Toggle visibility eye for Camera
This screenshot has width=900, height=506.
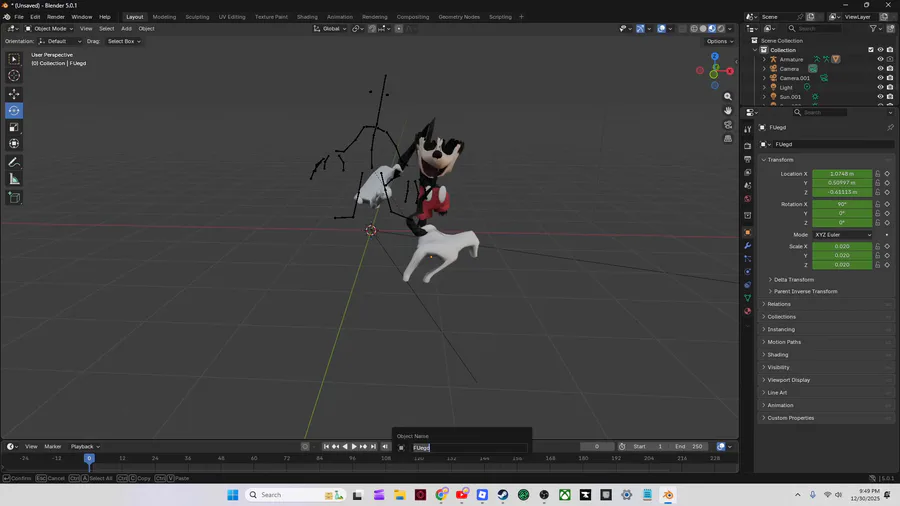[x=880, y=69]
